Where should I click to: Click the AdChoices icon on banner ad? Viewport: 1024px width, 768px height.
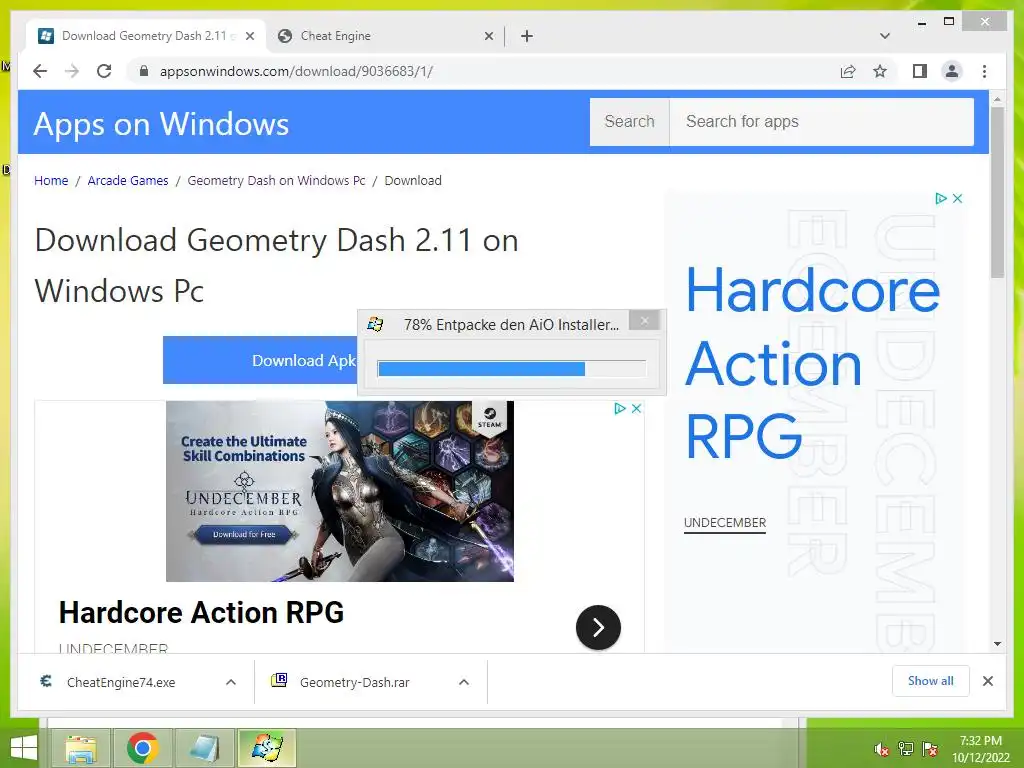click(620, 408)
